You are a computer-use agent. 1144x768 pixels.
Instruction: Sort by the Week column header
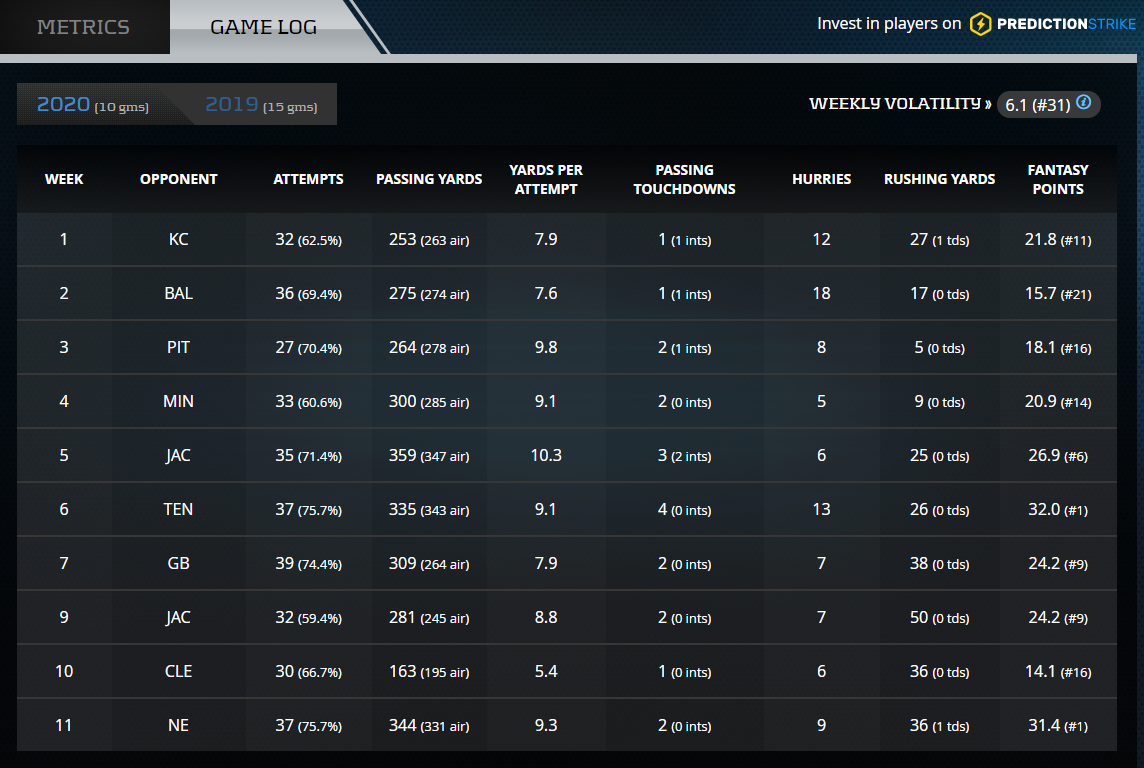64,179
